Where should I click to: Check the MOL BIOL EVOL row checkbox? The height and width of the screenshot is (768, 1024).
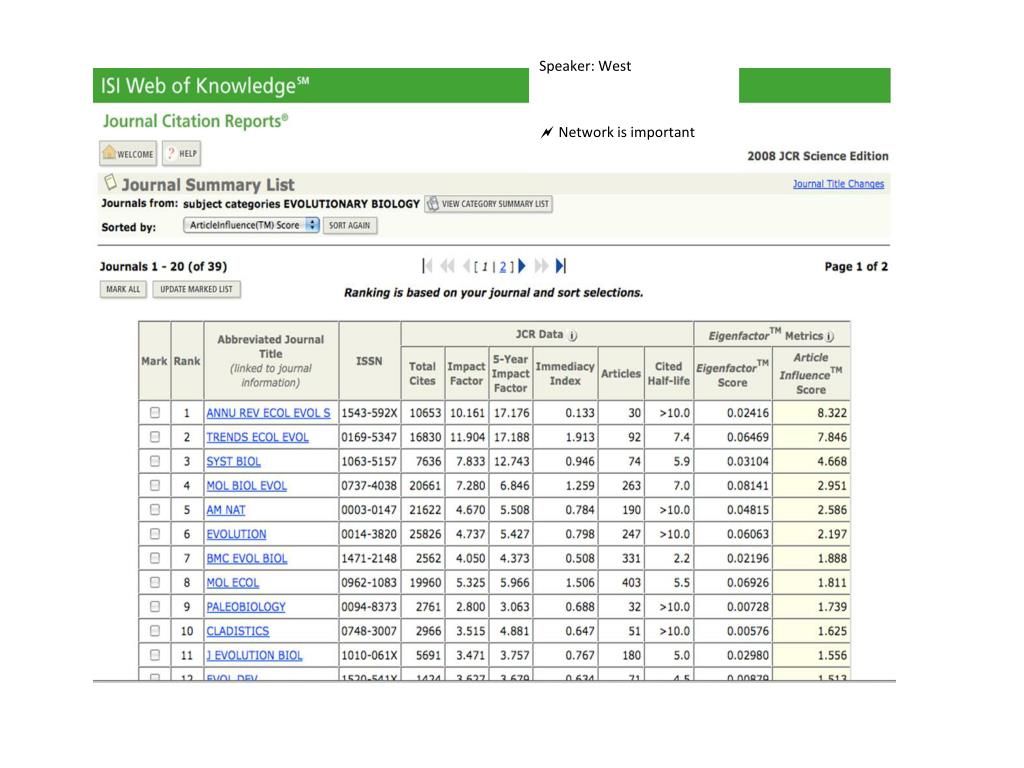[155, 485]
